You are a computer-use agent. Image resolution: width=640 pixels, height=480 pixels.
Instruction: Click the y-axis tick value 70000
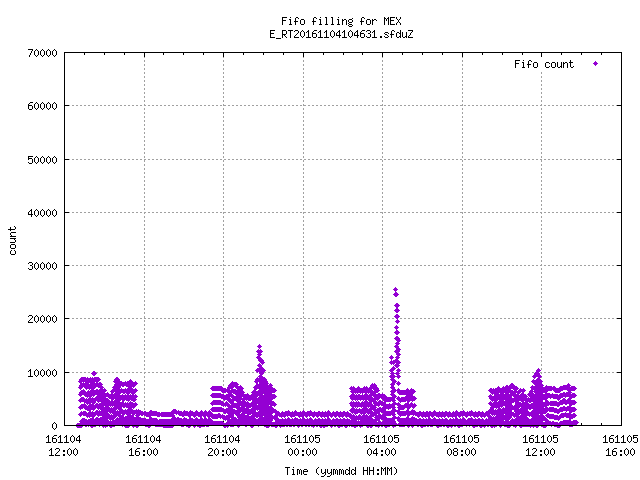tap(42, 53)
